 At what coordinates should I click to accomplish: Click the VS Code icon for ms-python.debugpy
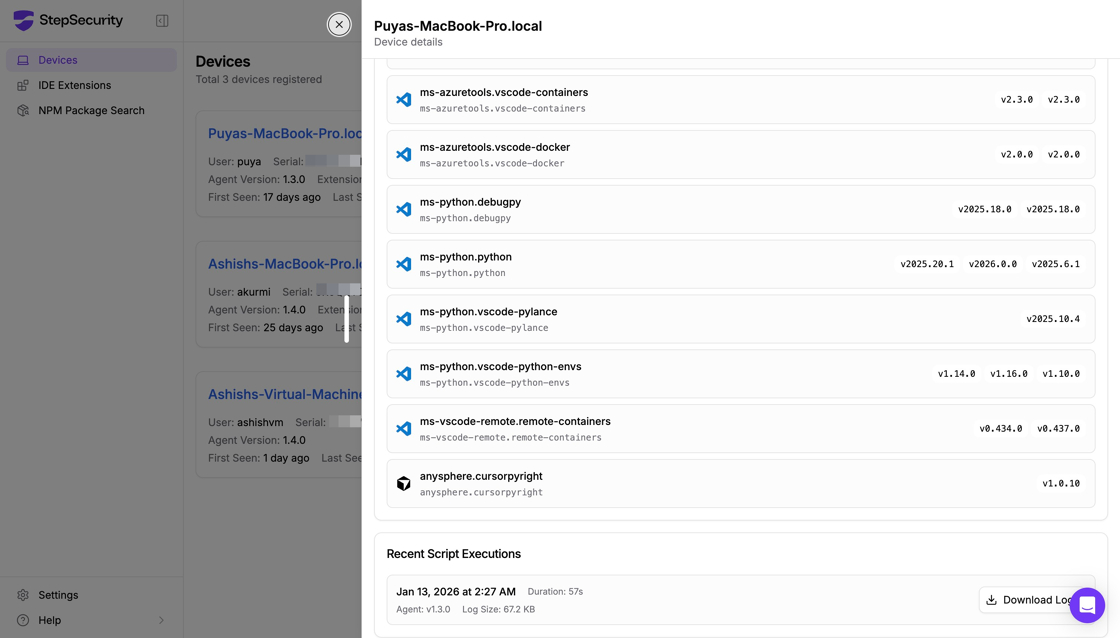pyautogui.click(x=404, y=210)
